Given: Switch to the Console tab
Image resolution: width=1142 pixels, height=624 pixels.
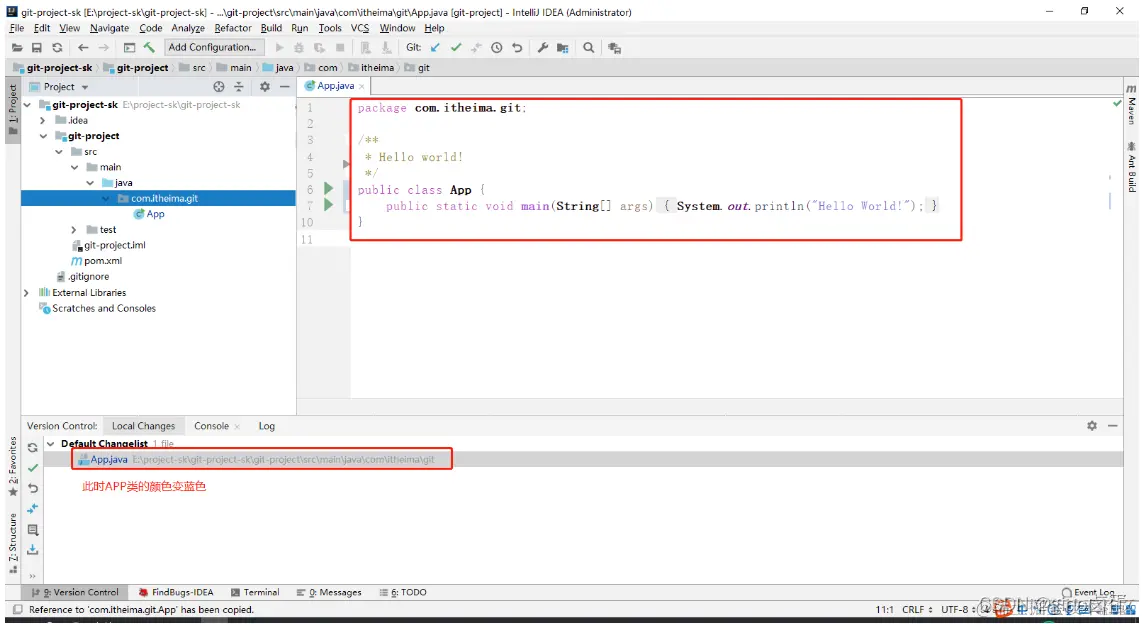Looking at the screenshot, I should (x=211, y=426).
